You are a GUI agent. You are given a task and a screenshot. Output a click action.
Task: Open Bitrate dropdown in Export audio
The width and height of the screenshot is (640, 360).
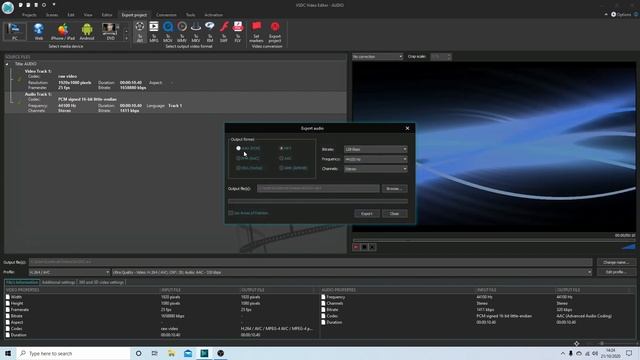(x=376, y=149)
